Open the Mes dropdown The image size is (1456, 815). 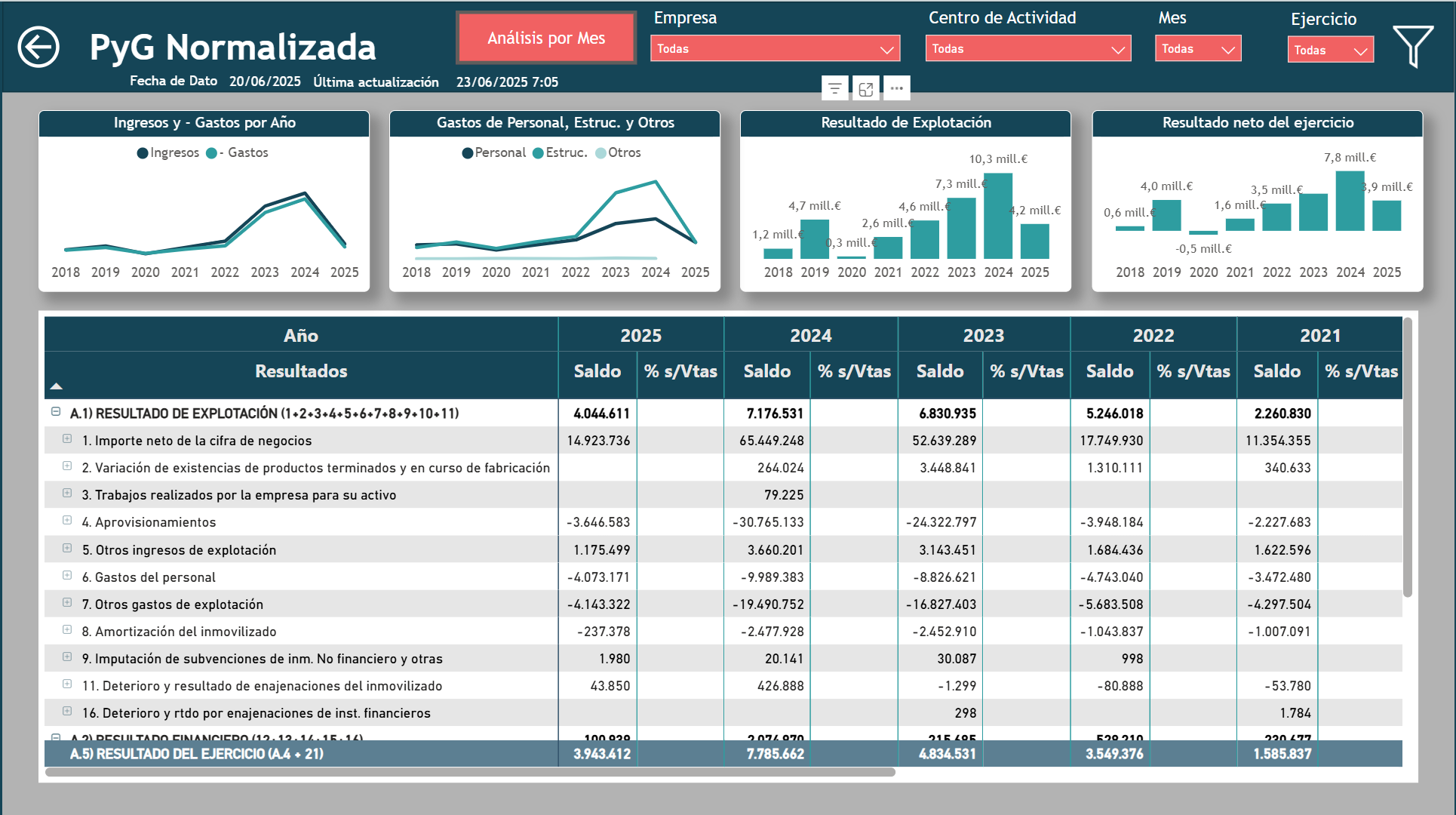1197,49
